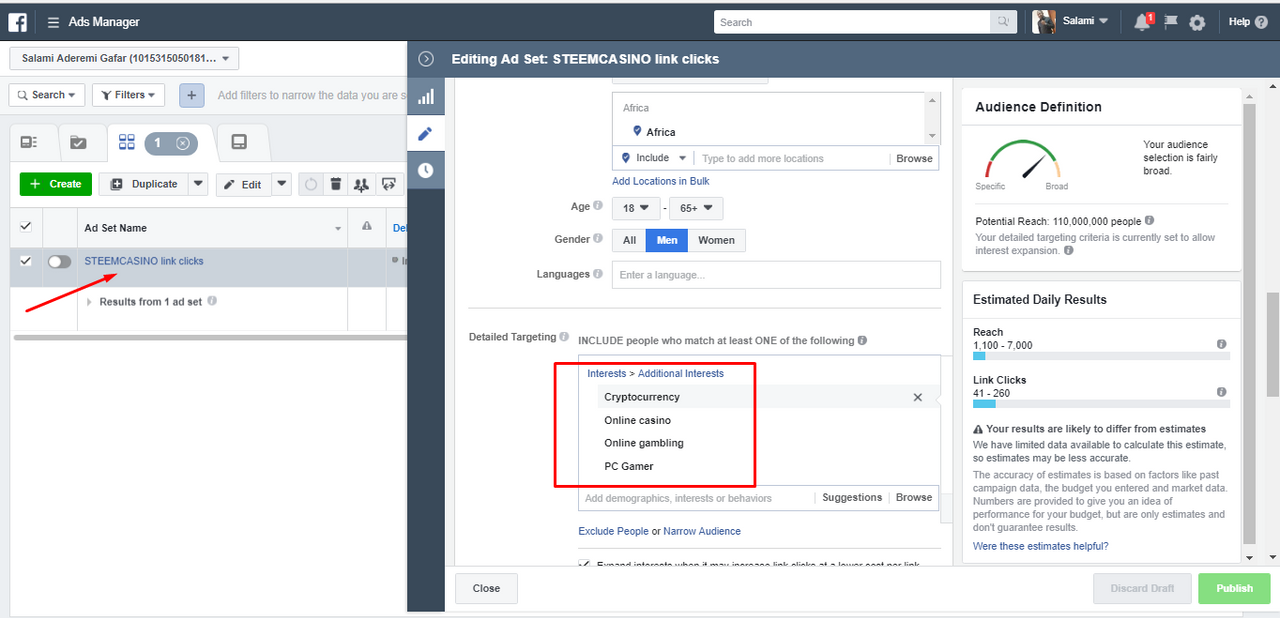
Task: Switch on the STEEMCASINO link clicks ad set toggle
Action: (59, 261)
